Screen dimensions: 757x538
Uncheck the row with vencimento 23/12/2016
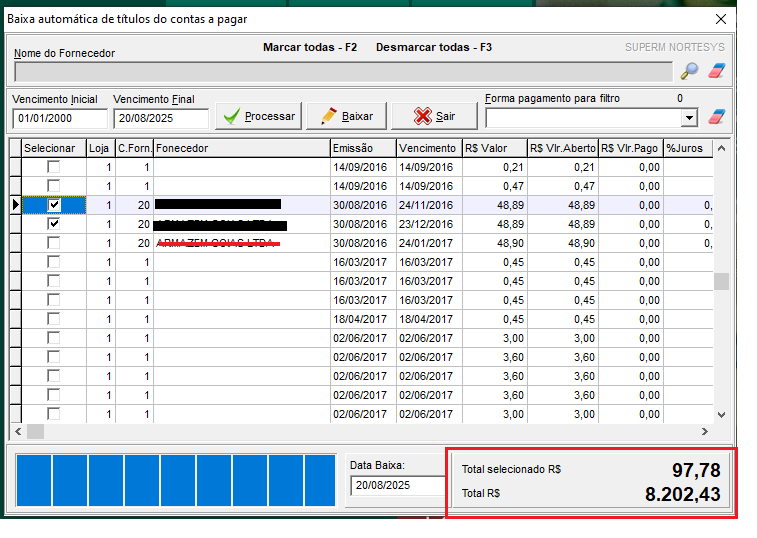click(54, 224)
